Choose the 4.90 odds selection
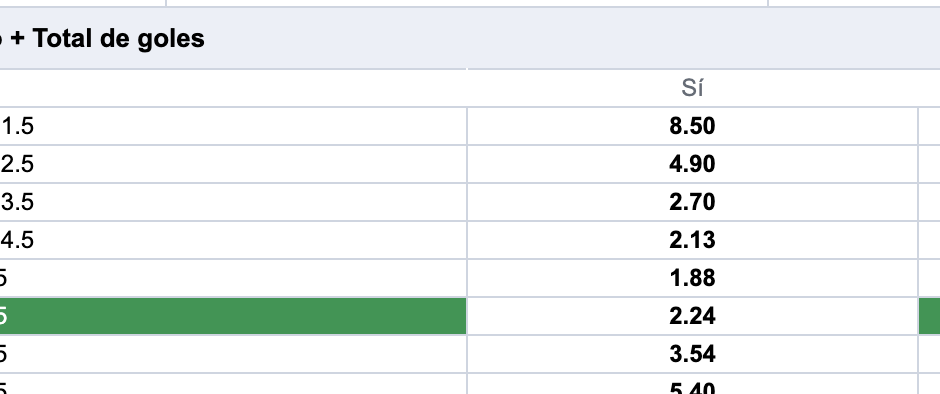The image size is (940, 394). (692, 164)
